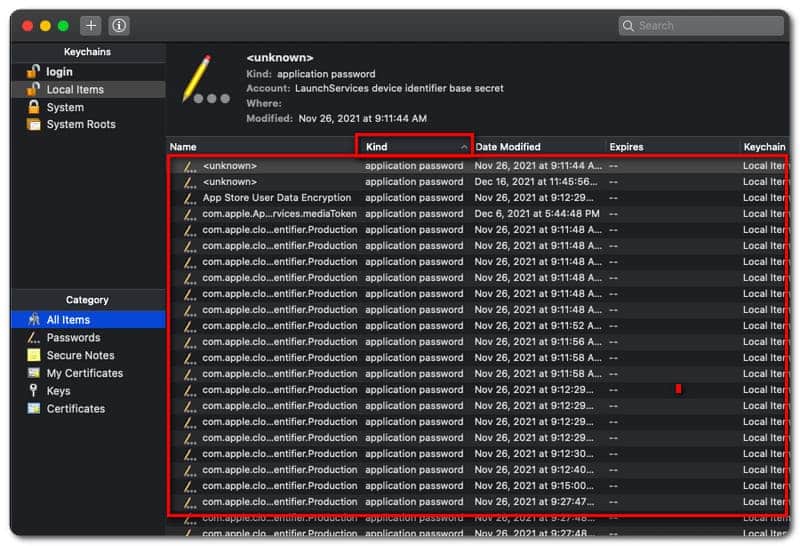Select App Store User Data Encryption item
This screenshot has width=800, height=546.
coord(277,198)
